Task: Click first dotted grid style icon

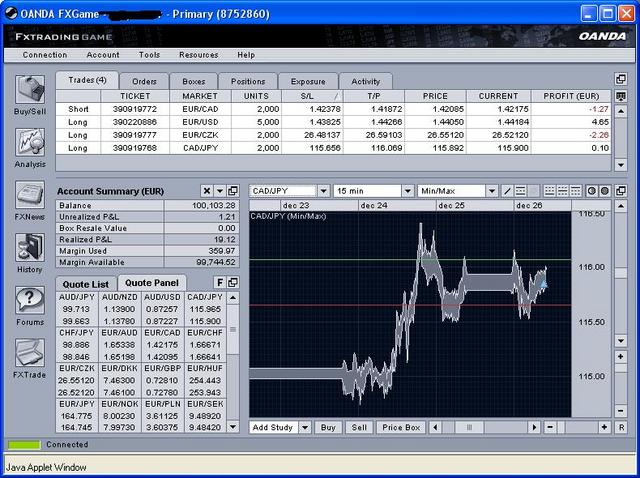Action: tap(549, 191)
